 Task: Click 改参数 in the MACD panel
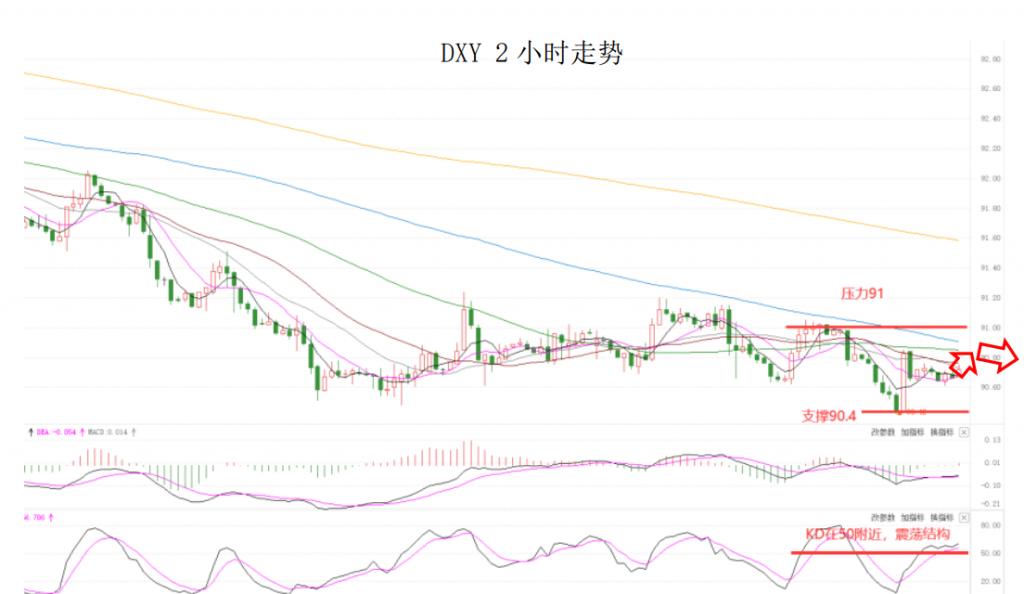click(883, 432)
